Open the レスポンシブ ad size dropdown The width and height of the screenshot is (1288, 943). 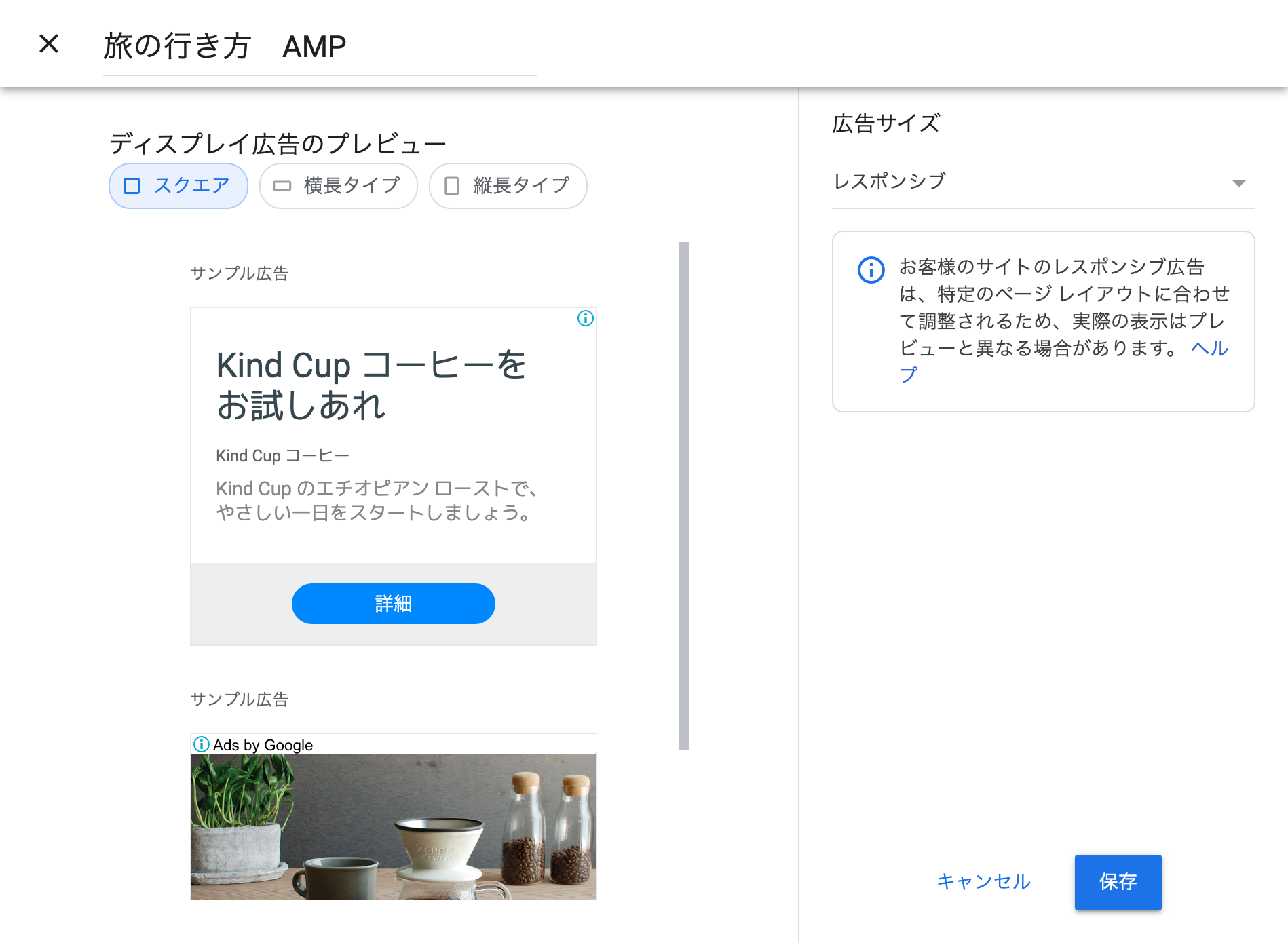1042,182
